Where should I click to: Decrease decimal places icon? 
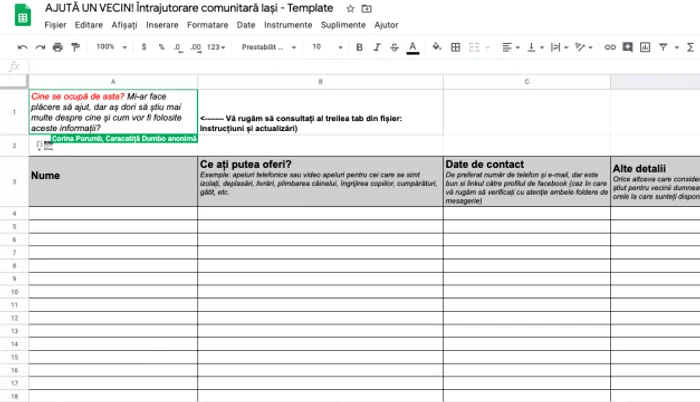[178, 47]
